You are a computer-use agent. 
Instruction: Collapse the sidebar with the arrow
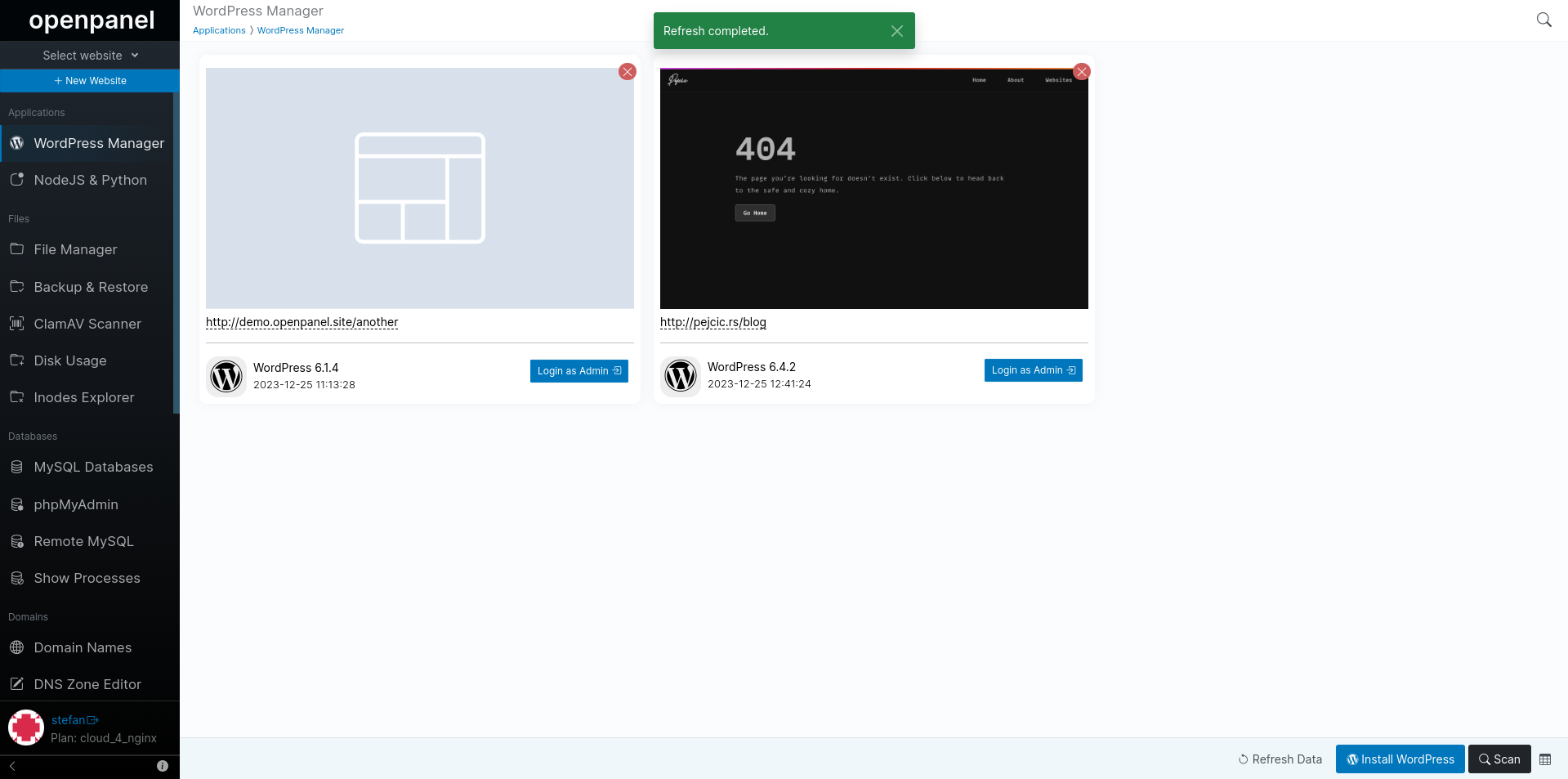pos(12,766)
